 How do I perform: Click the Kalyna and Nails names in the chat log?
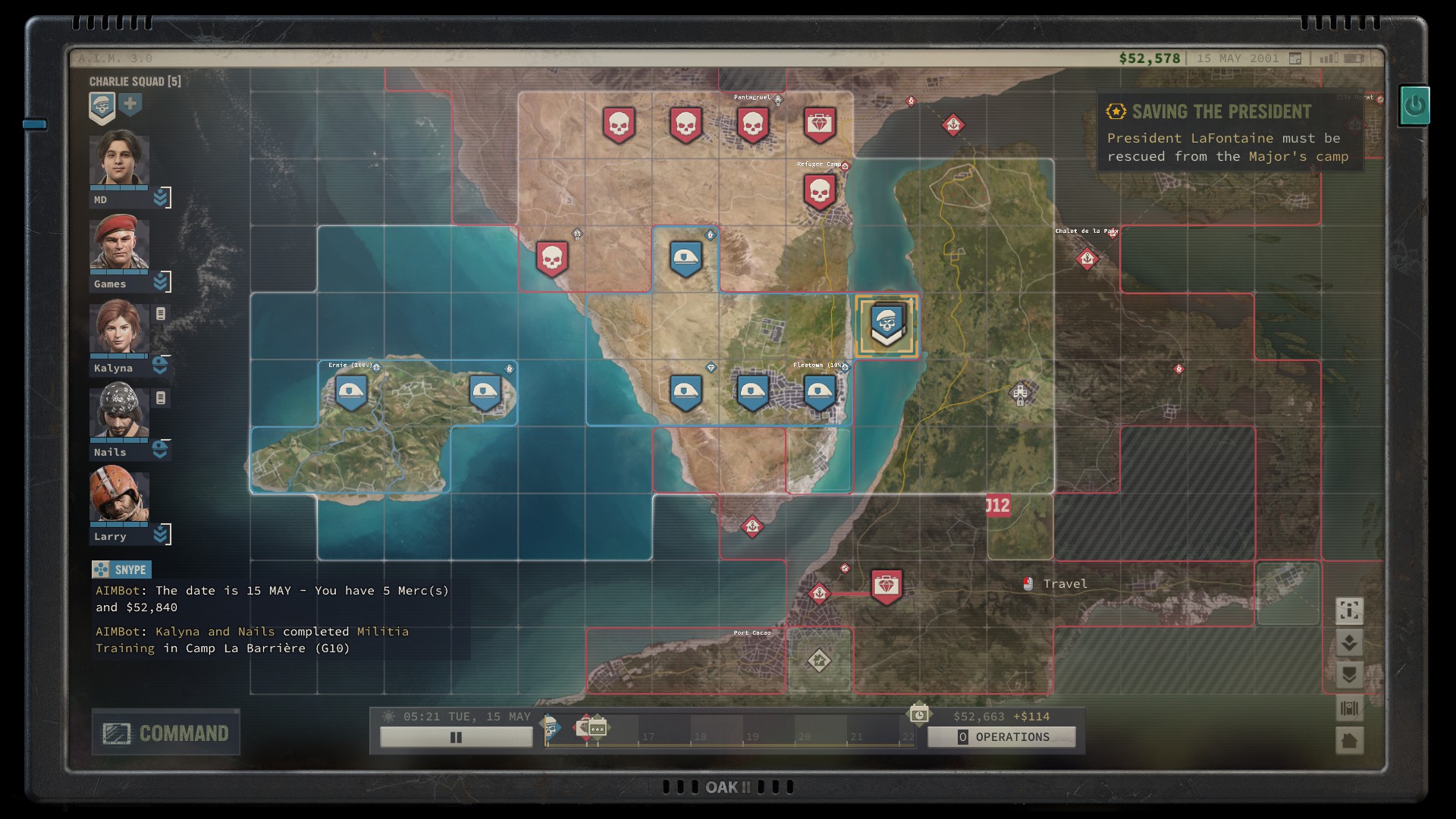[215, 632]
